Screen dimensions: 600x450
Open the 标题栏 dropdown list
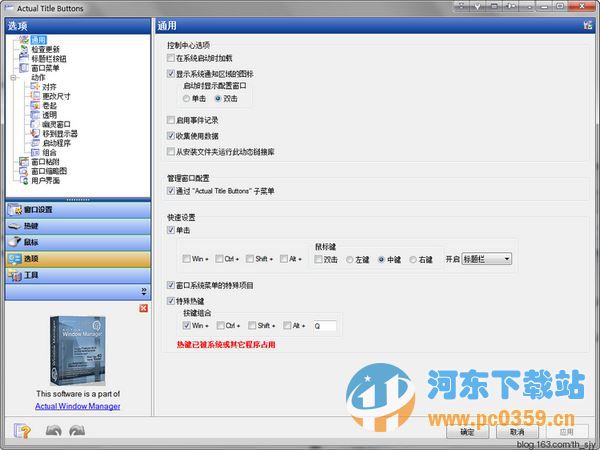[x=487, y=259]
